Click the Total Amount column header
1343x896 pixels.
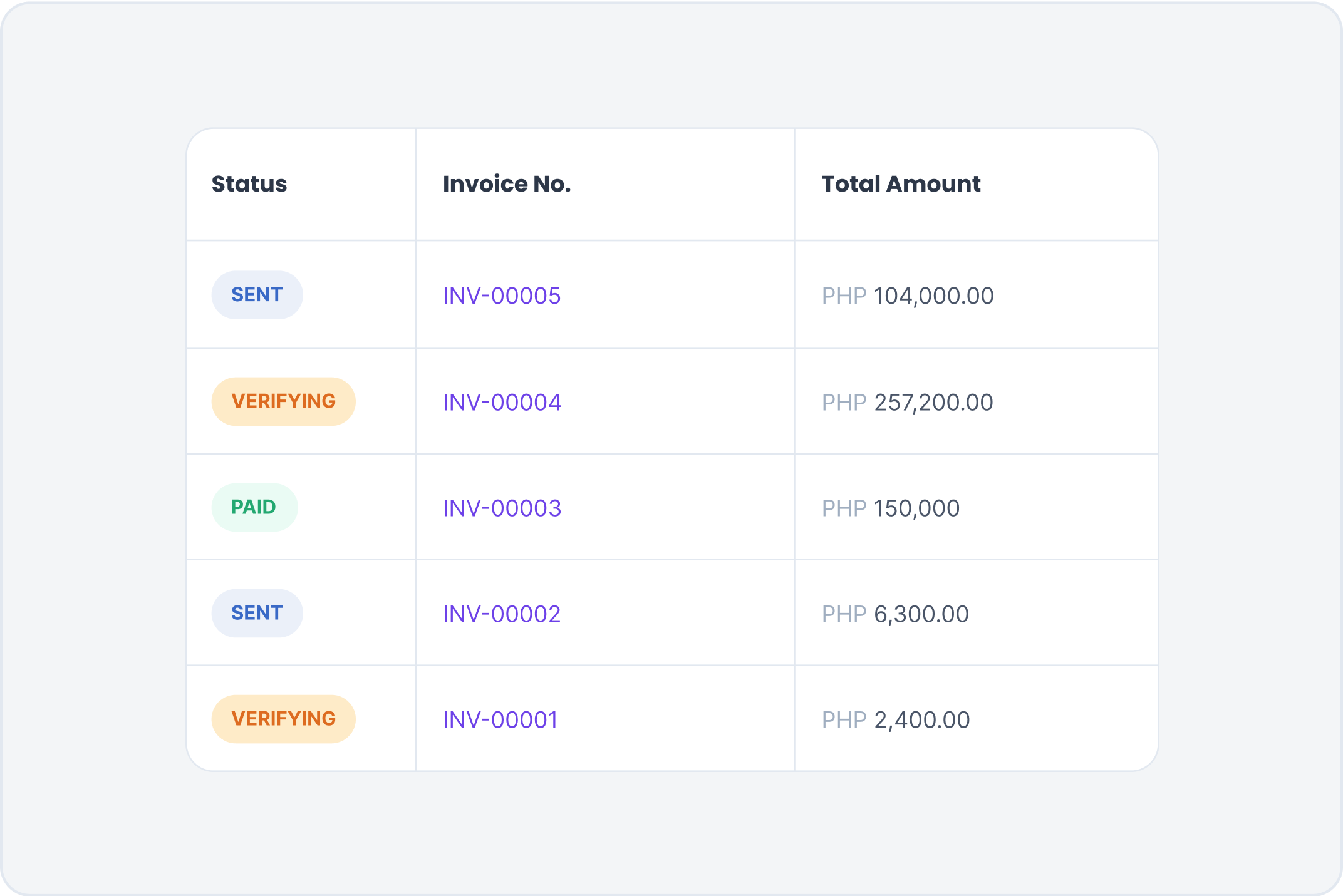[900, 184]
